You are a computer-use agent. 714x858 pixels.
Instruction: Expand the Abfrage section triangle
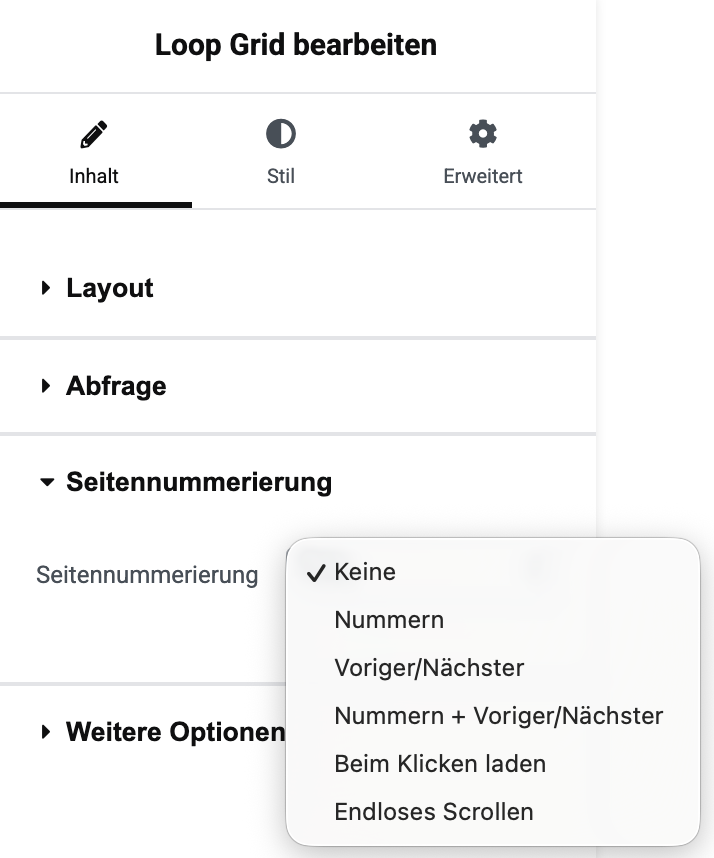coord(46,386)
